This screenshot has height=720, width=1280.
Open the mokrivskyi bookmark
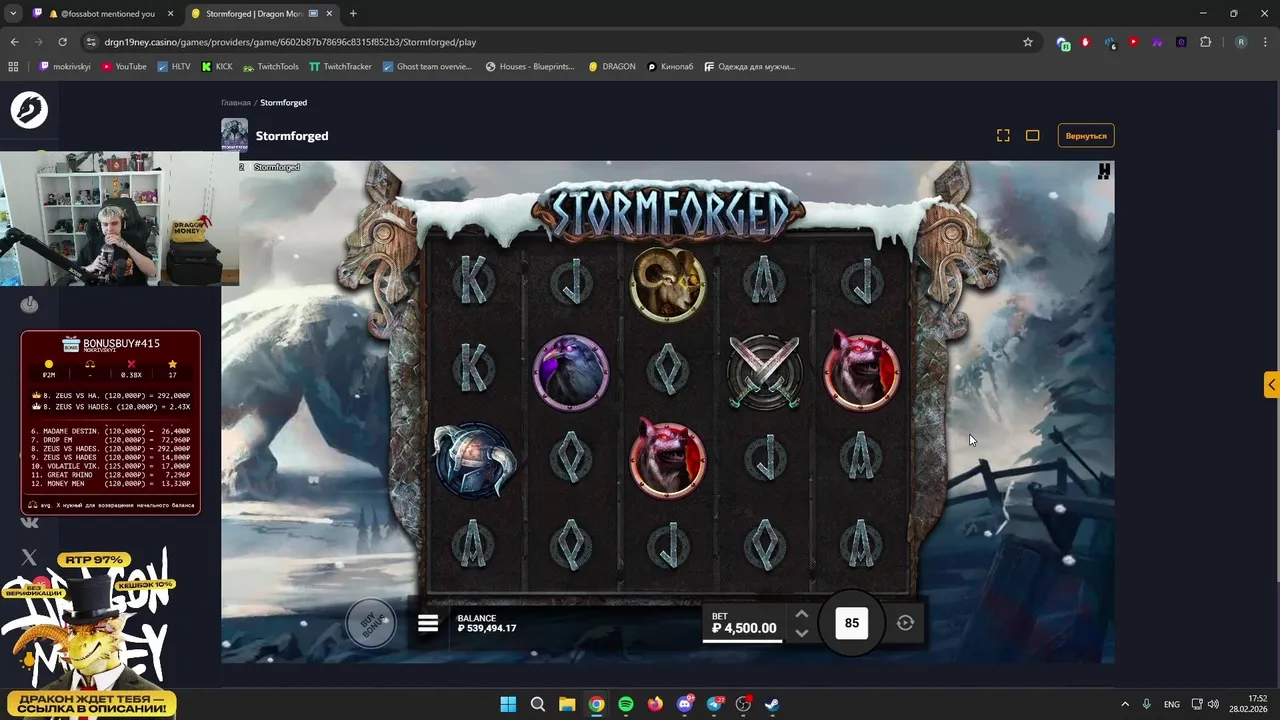click(x=66, y=67)
